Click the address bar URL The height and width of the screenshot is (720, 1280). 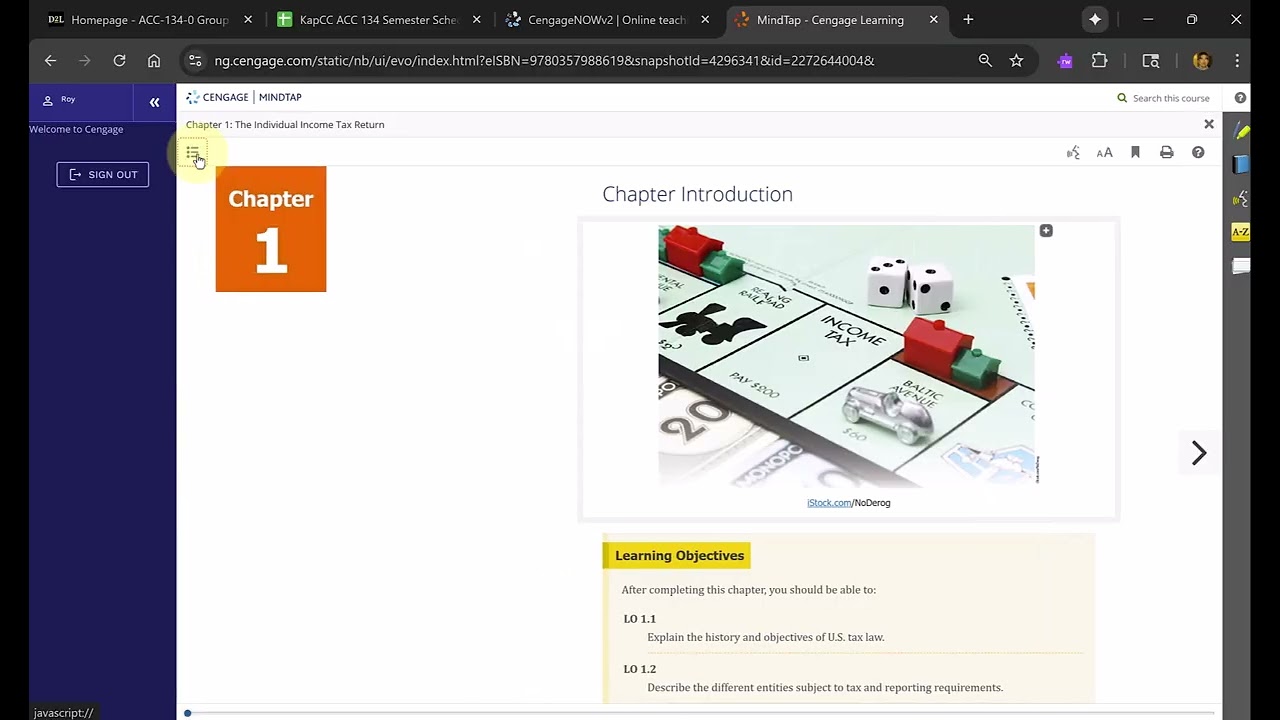pyautogui.click(x=544, y=61)
